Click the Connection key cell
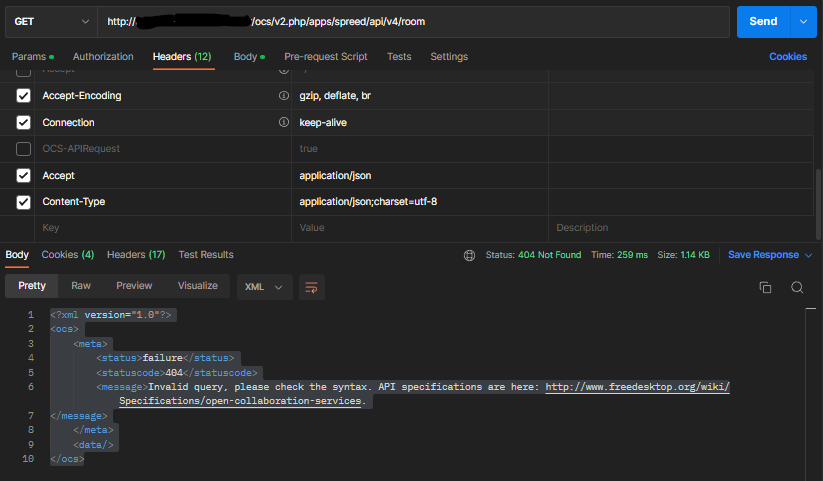 coord(163,122)
